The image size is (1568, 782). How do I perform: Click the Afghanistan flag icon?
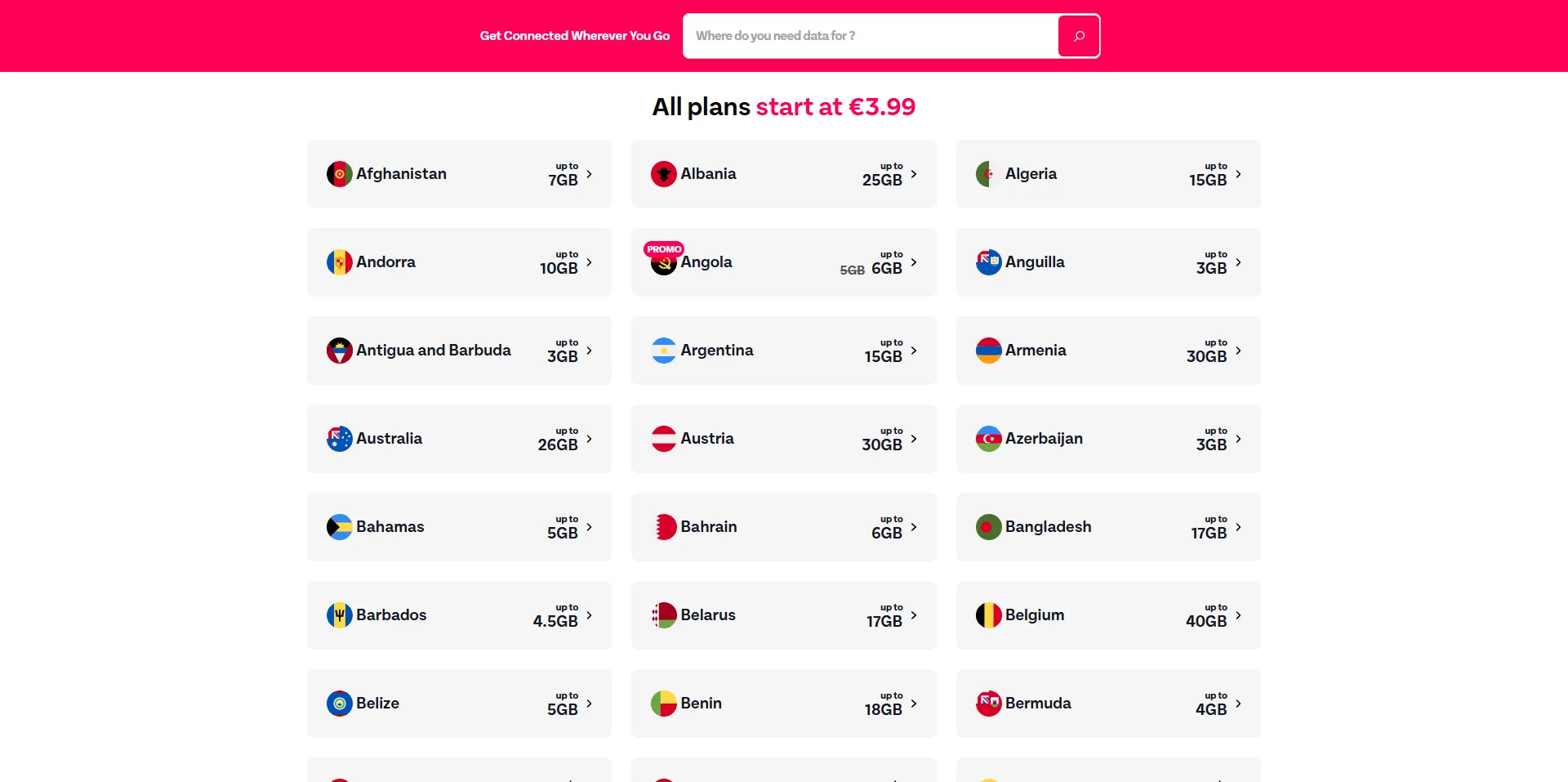pyautogui.click(x=340, y=174)
